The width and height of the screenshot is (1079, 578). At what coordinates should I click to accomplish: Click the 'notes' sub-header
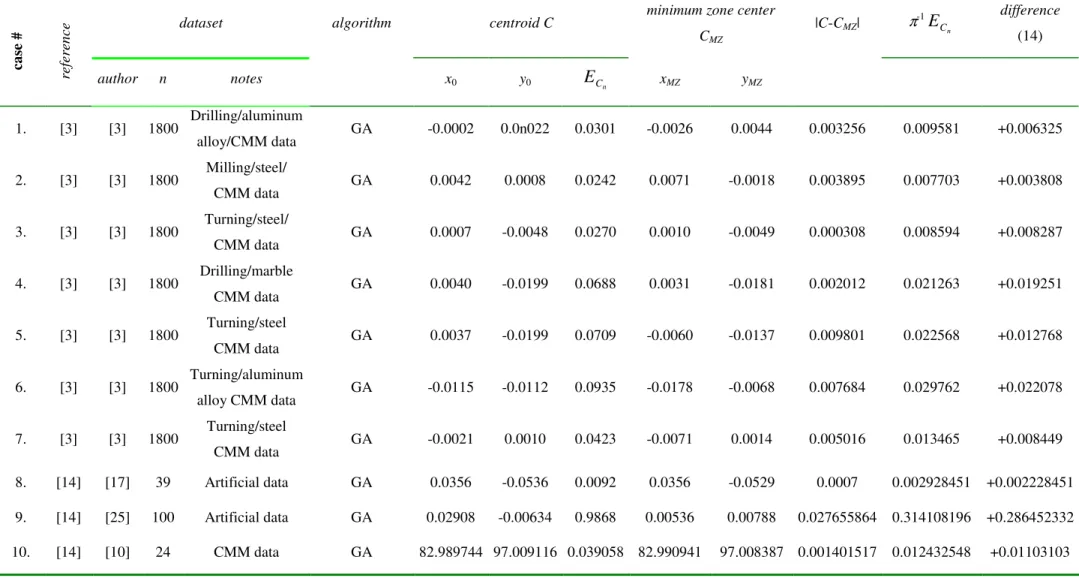click(x=246, y=79)
